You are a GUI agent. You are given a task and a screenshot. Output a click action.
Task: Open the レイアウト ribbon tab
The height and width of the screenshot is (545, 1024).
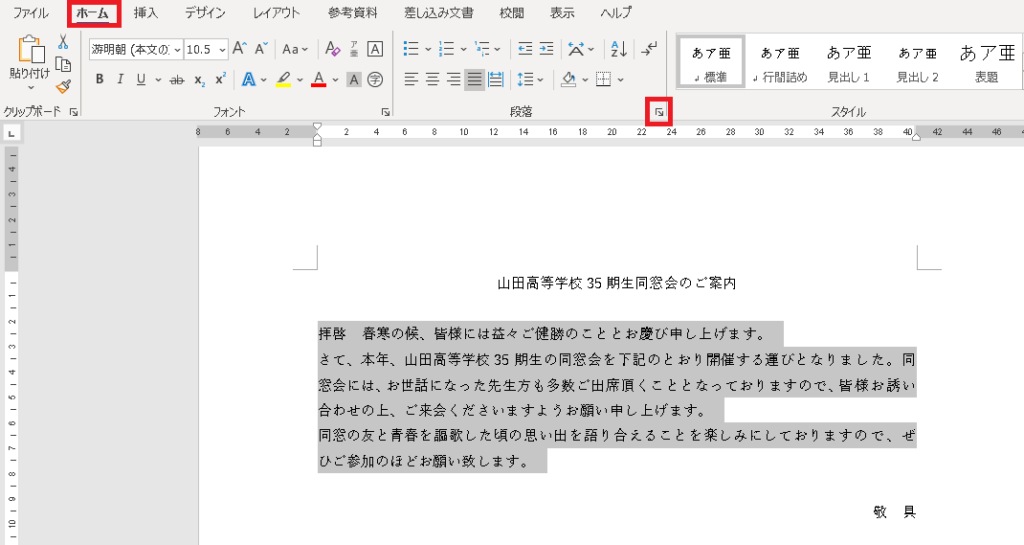[276, 13]
